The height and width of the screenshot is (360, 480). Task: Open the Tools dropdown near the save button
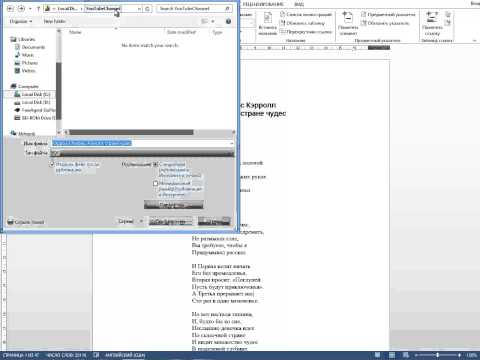(x=130, y=221)
